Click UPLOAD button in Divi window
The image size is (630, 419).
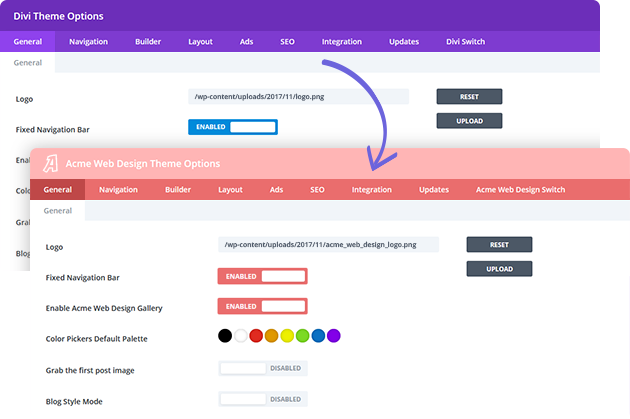(469, 121)
